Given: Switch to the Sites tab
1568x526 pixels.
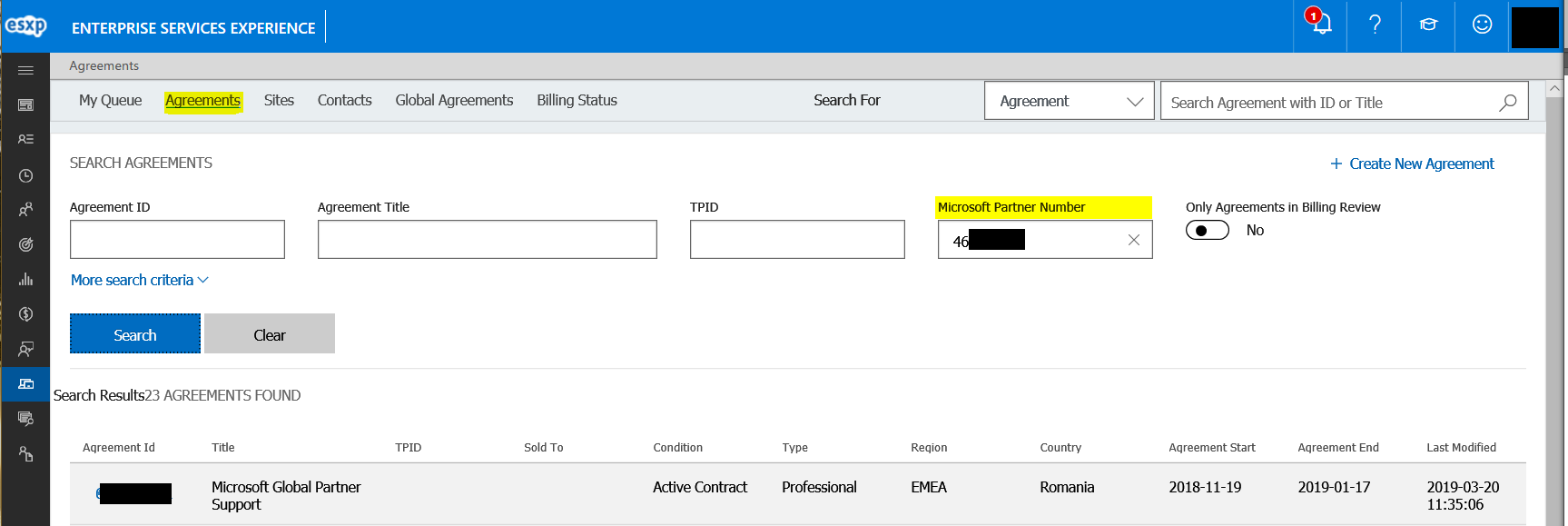Looking at the screenshot, I should [279, 100].
